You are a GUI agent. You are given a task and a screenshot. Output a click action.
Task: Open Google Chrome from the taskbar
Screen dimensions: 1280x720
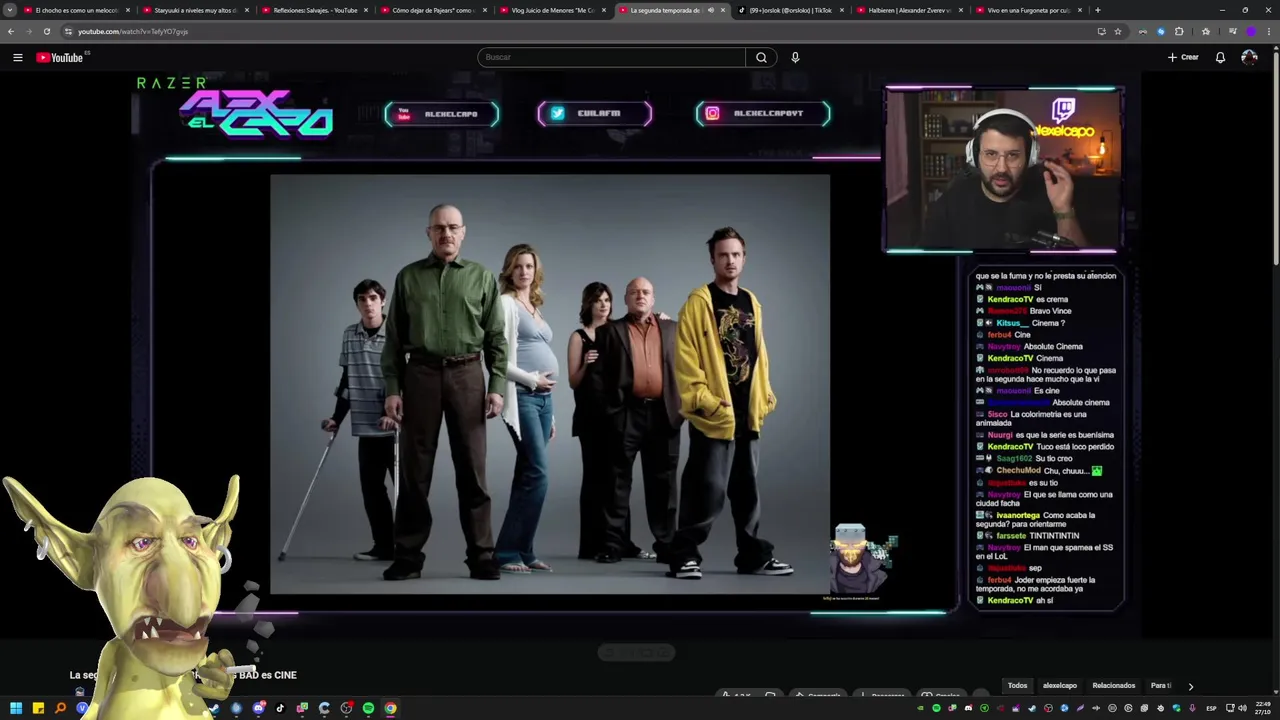point(390,708)
